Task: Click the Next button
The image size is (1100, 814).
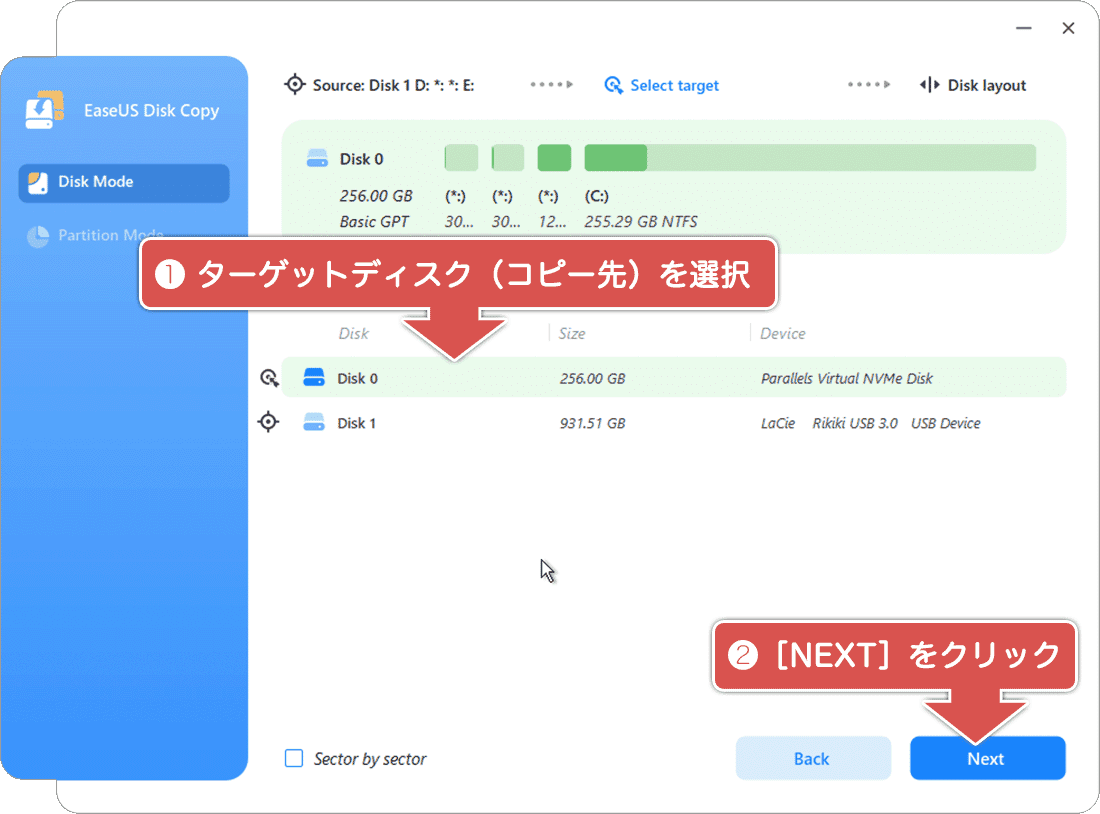Action: pyautogui.click(x=987, y=758)
